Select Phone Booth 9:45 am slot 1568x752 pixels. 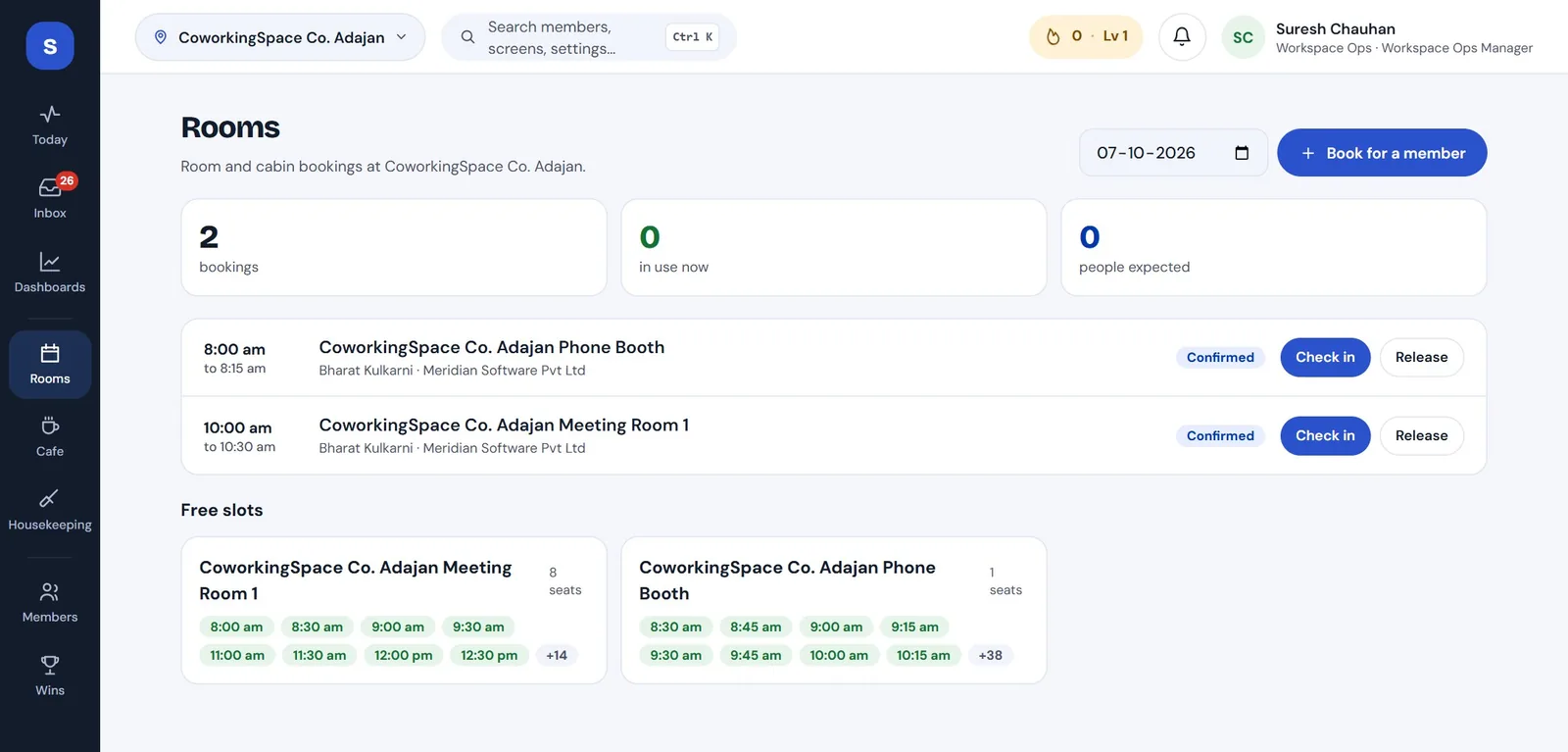pos(756,656)
